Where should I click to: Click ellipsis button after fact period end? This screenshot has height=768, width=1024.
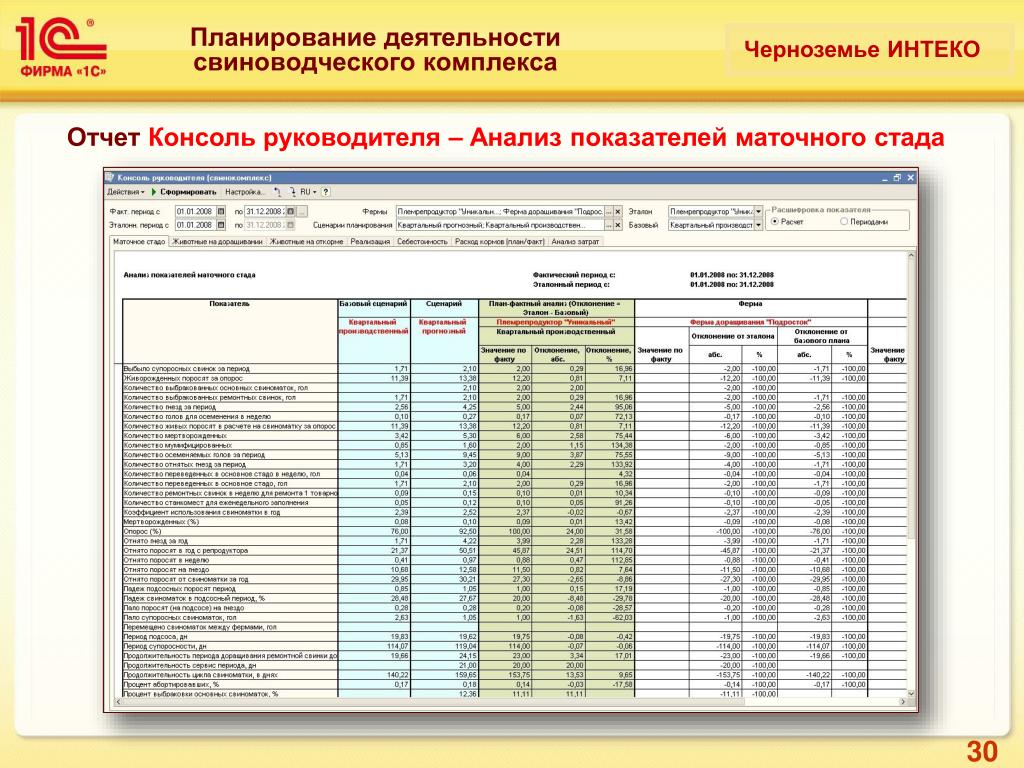pos(301,212)
